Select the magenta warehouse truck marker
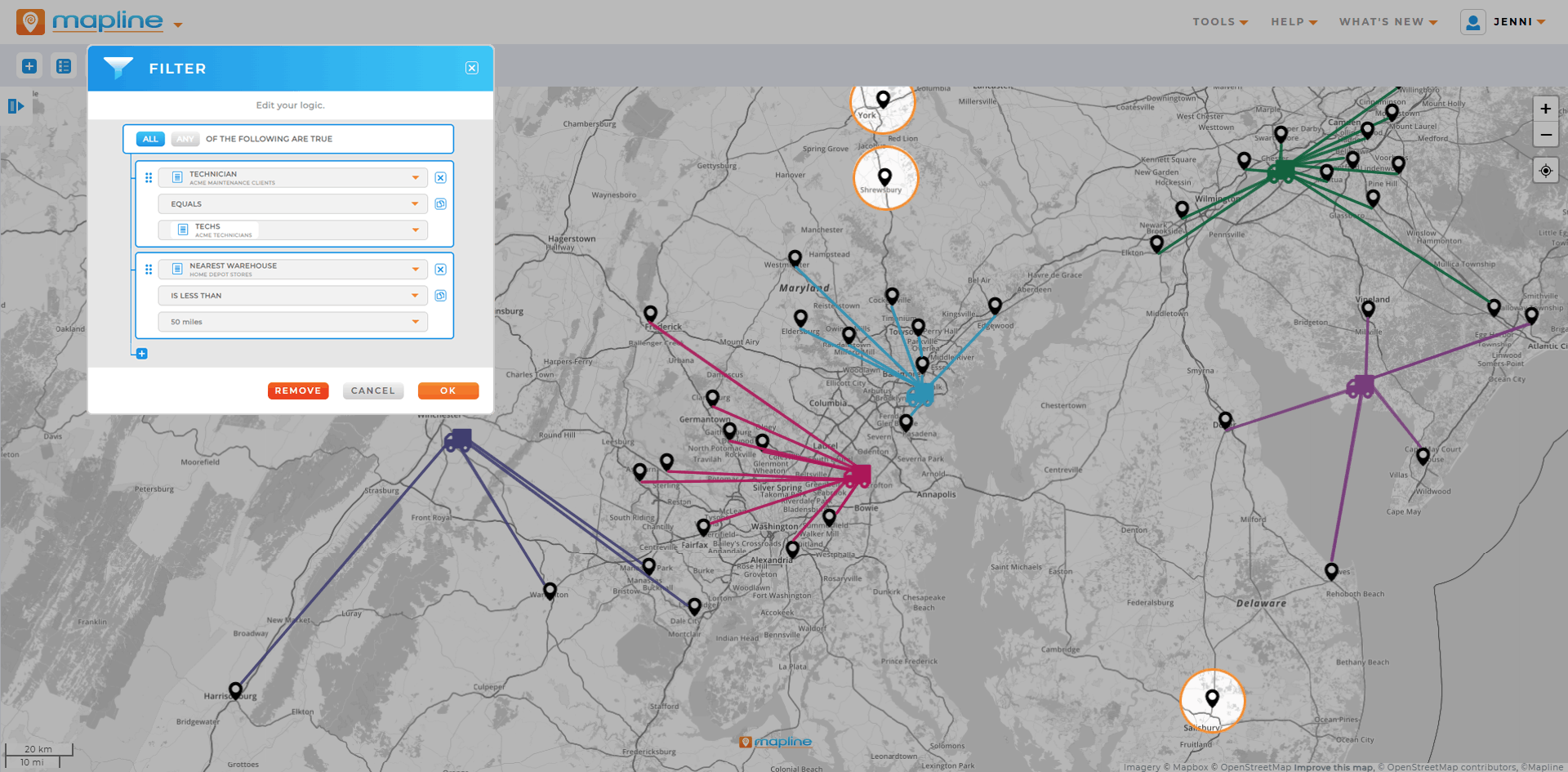Screen dimensions: 1568x772 click(x=857, y=475)
